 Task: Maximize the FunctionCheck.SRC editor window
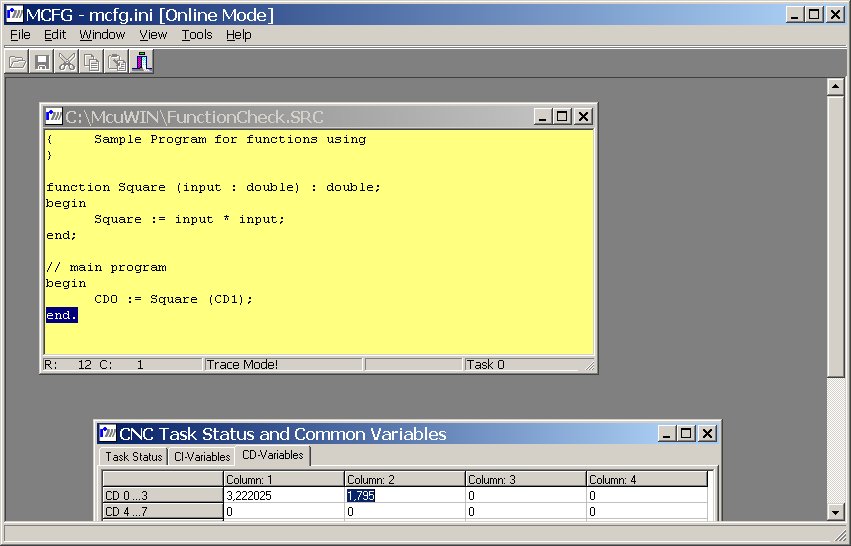click(x=562, y=116)
